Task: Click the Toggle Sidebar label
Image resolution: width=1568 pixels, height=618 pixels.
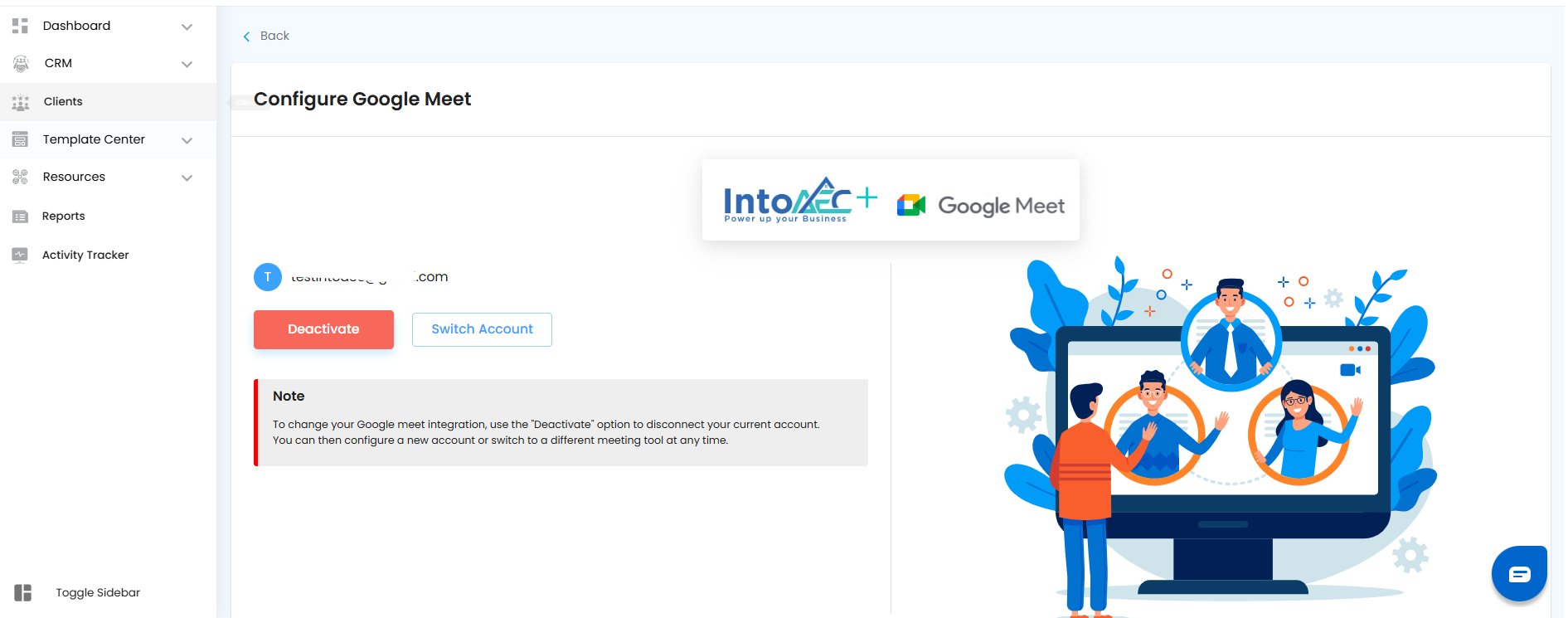Action: pos(98,592)
